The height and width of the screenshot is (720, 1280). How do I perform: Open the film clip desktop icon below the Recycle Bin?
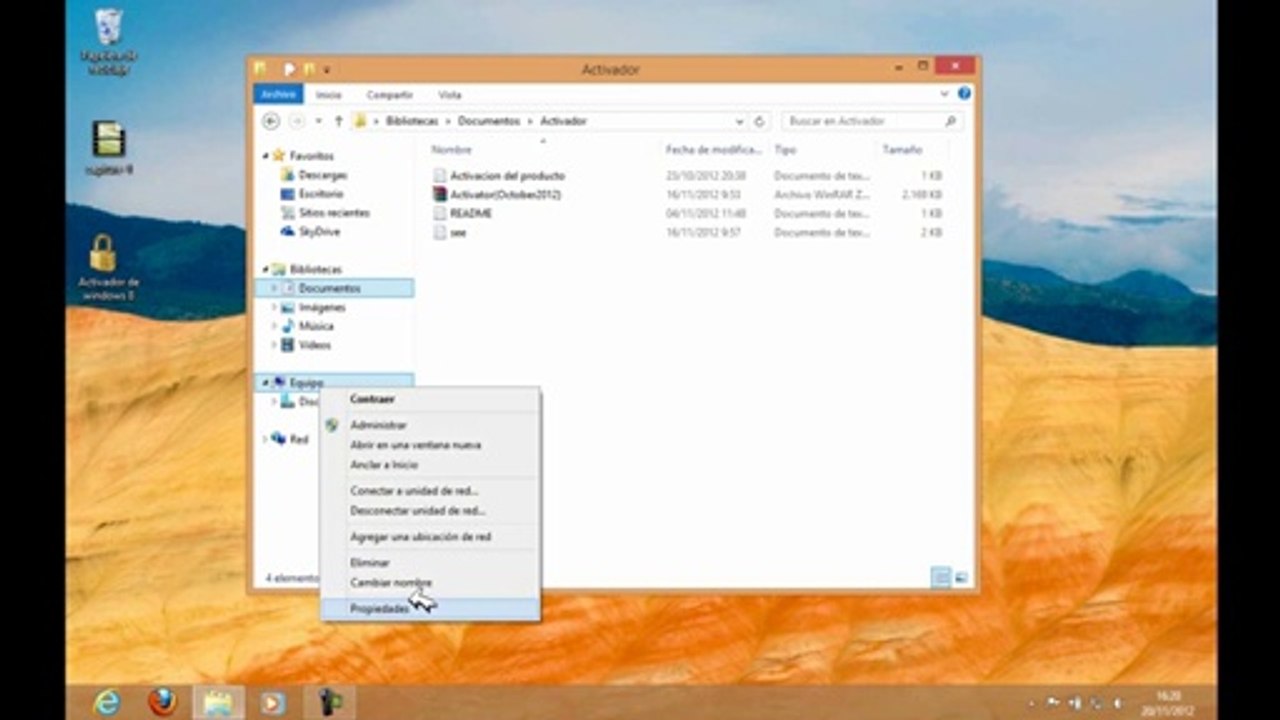pyautogui.click(x=108, y=147)
